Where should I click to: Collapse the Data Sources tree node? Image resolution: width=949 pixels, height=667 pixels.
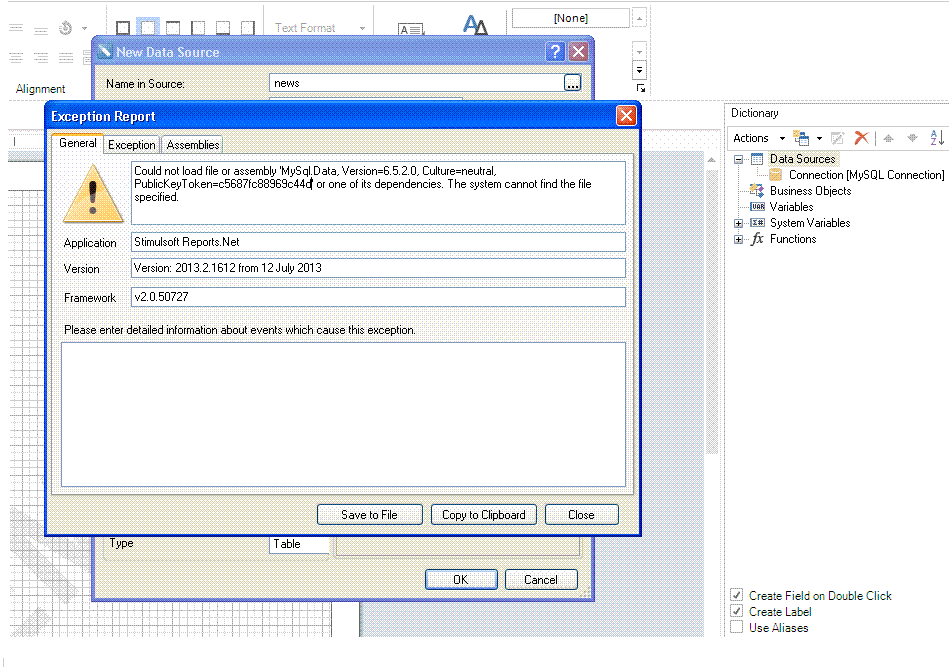(738, 159)
